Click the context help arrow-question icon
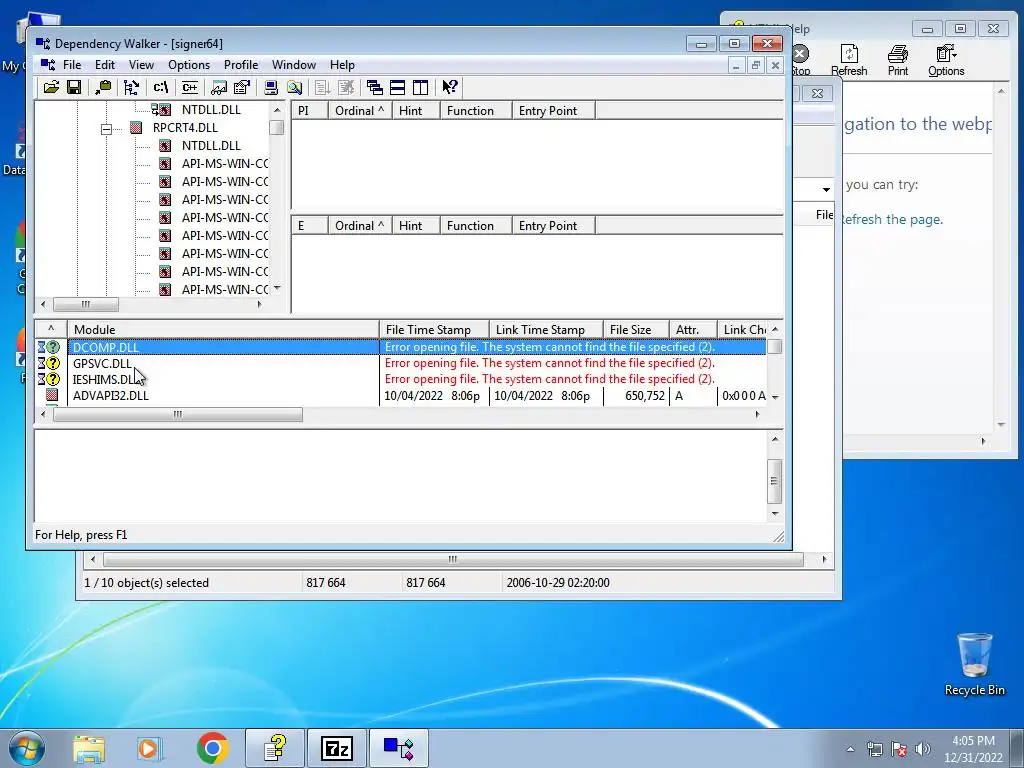Image resolution: width=1024 pixels, height=768 pixels. tap(449, 87)
